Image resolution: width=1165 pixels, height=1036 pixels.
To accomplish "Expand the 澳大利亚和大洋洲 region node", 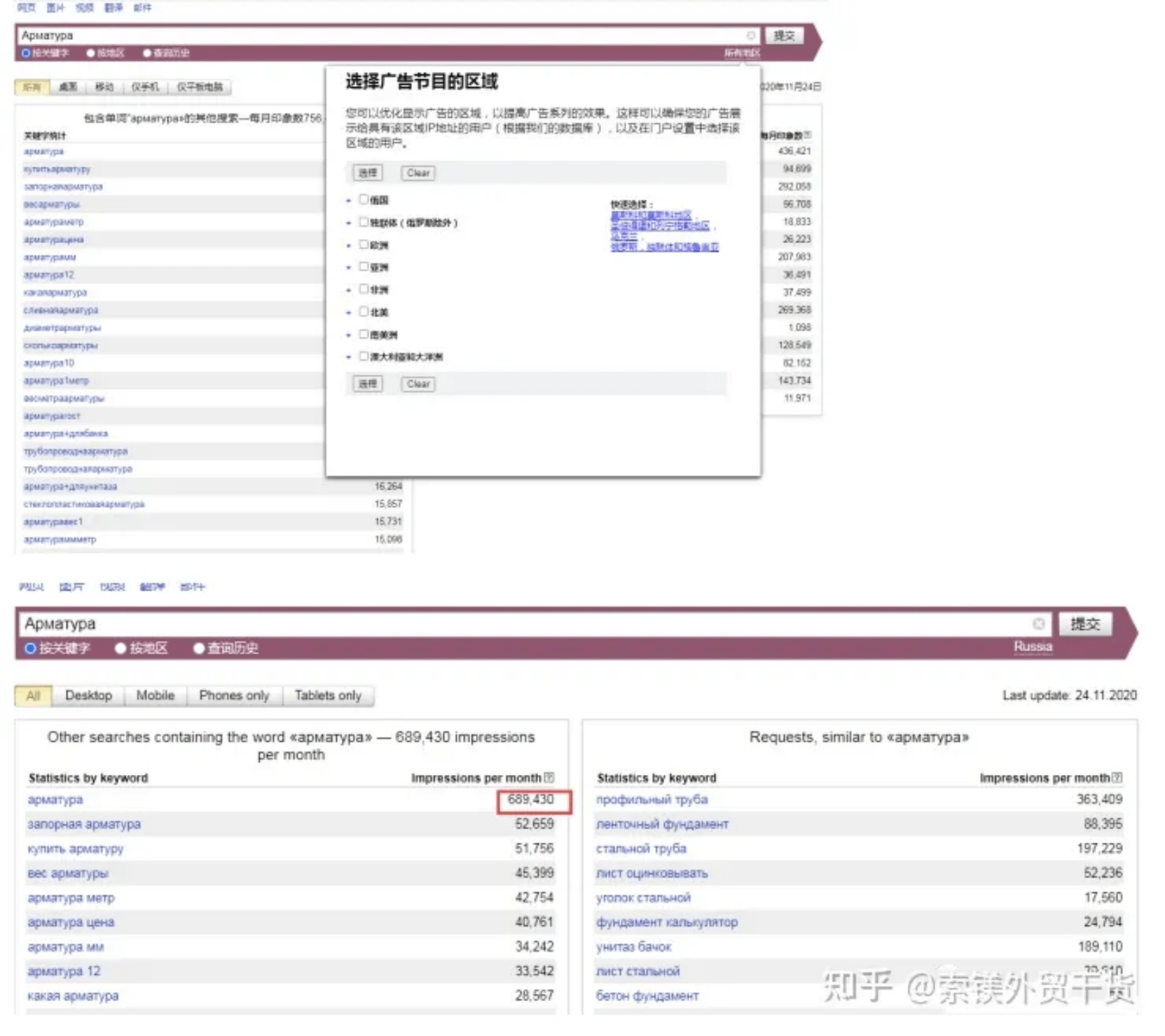I will [x=349, y=357].
